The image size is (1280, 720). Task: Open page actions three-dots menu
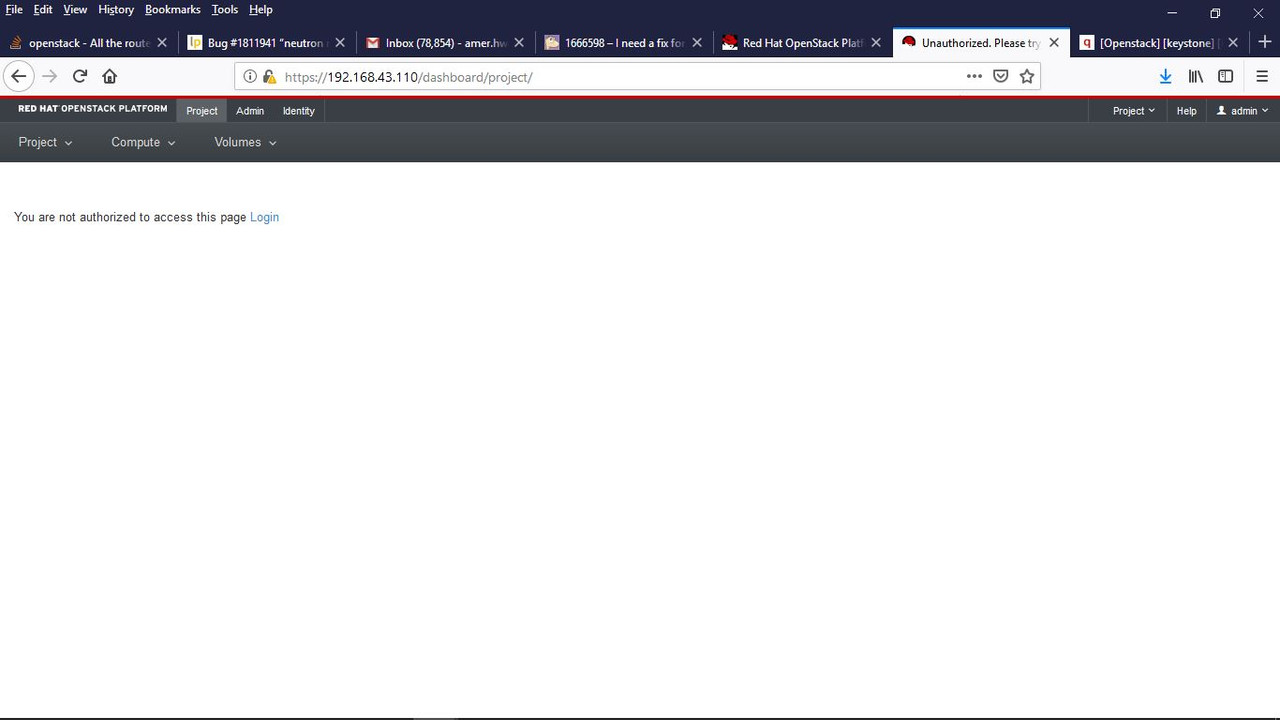coord(974,76)
